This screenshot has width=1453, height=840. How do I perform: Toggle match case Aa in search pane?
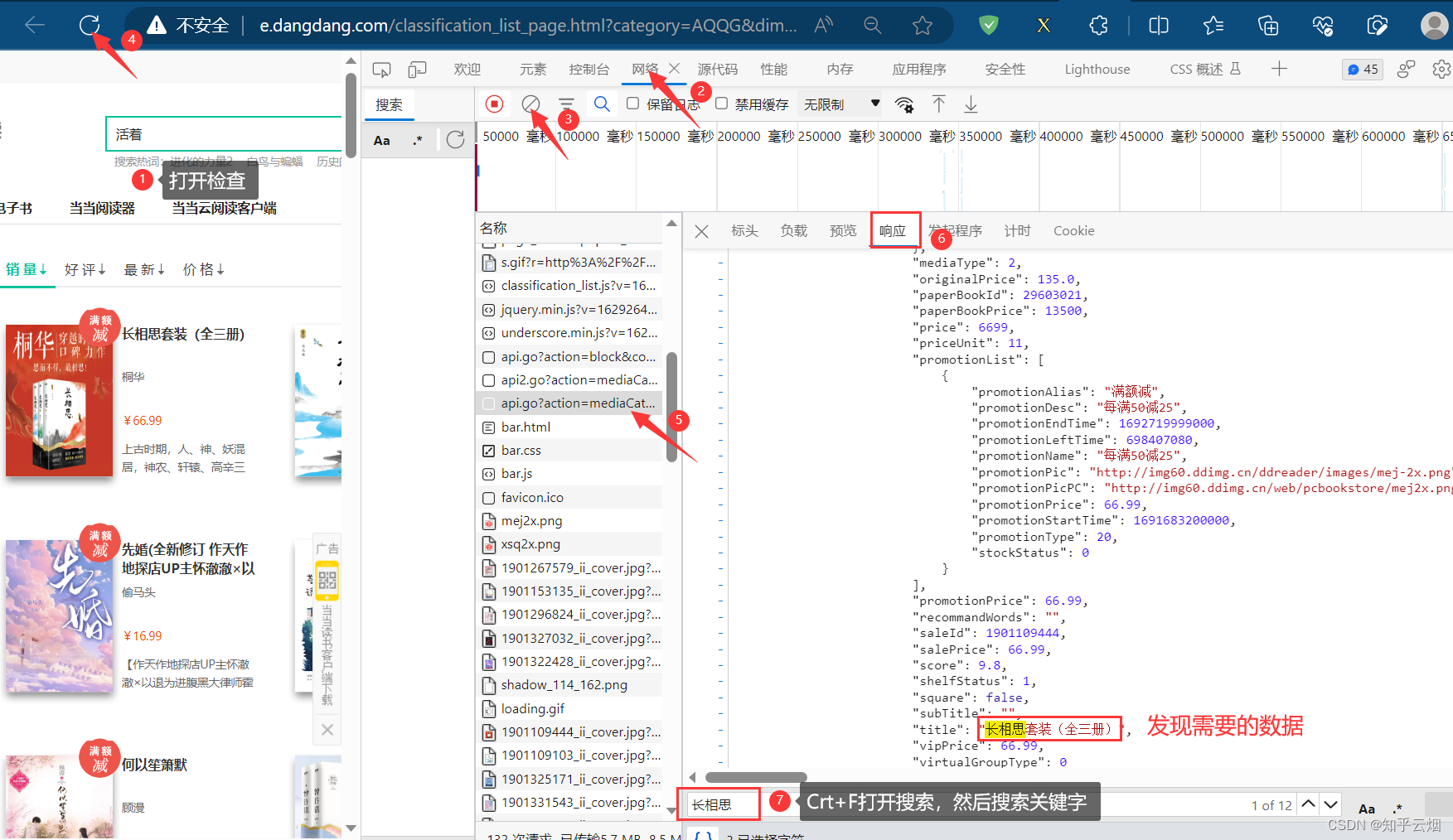click(x=381, y=140)
